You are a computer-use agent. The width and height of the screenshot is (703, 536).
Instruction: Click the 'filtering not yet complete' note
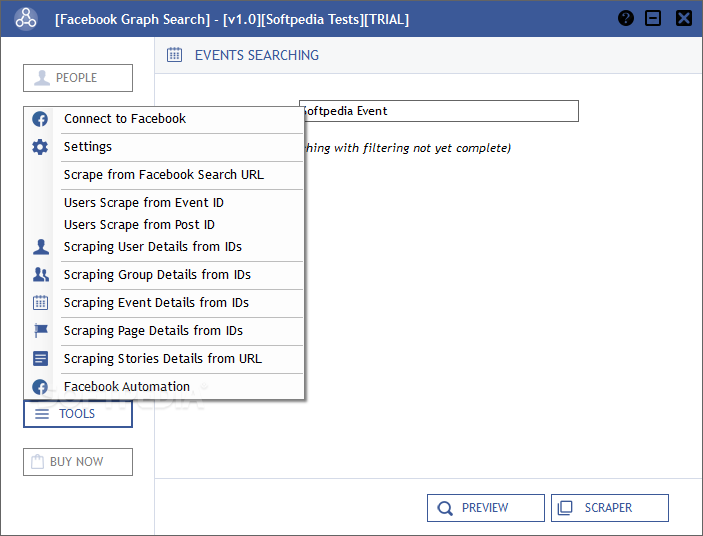click(408, 148)
